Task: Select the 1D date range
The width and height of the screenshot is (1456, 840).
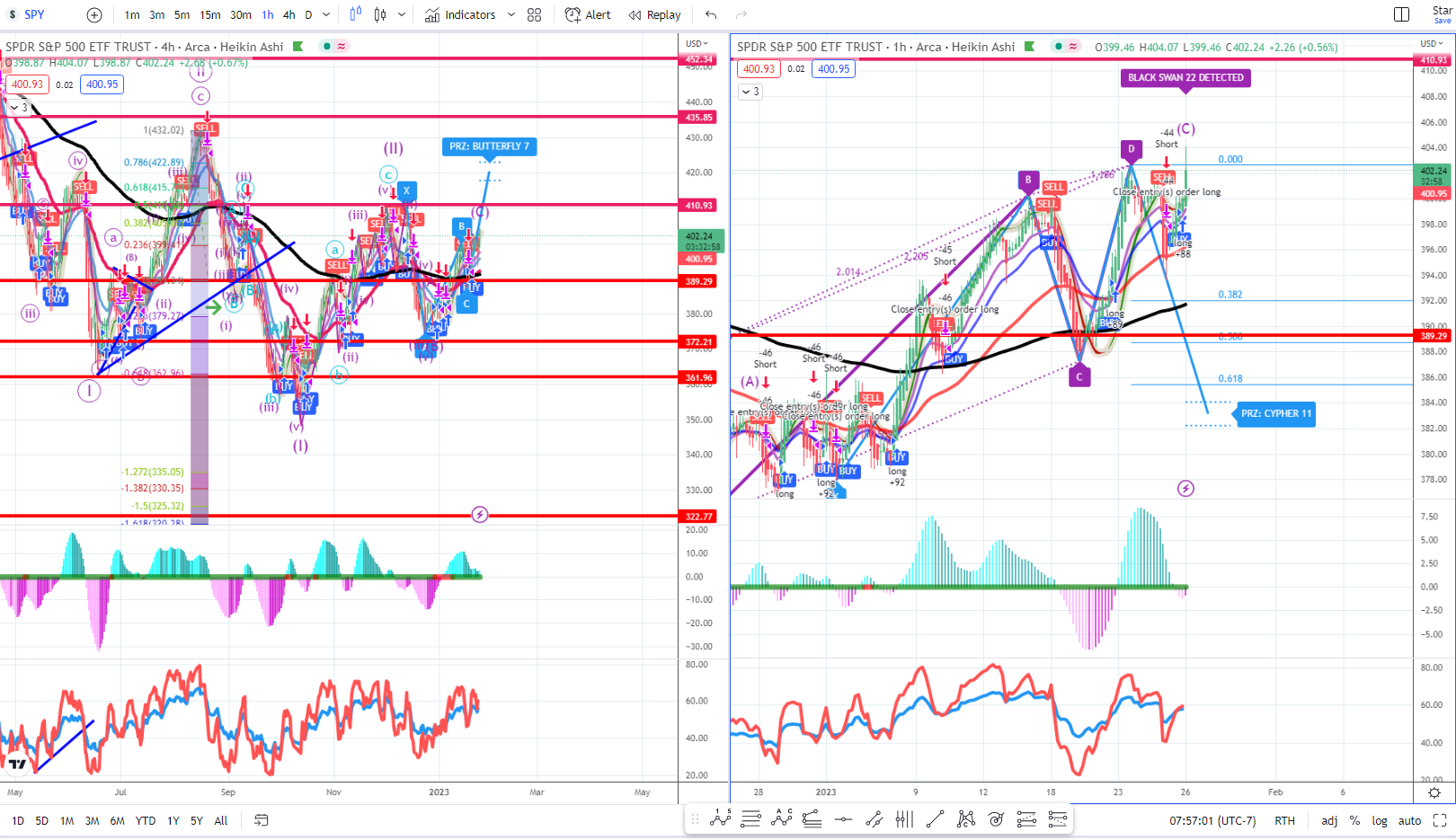Action: [18, 821]
